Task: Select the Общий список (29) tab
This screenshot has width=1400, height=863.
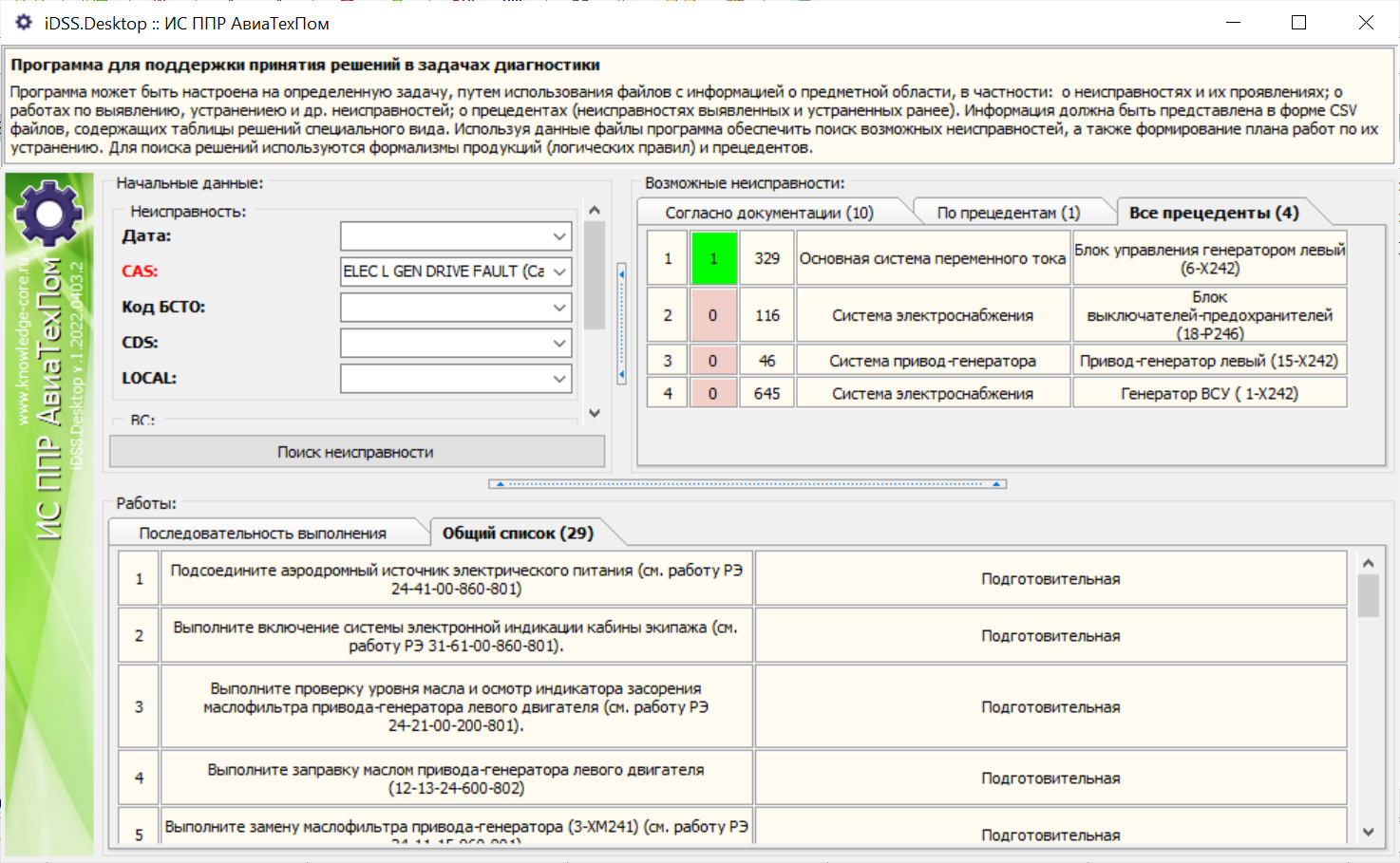Action: coord(518,534)
